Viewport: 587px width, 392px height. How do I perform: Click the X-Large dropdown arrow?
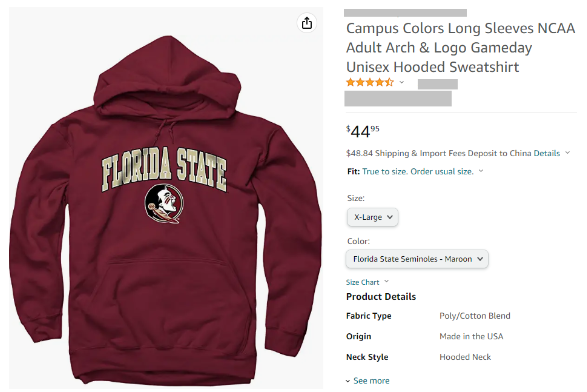coord(390,217)
